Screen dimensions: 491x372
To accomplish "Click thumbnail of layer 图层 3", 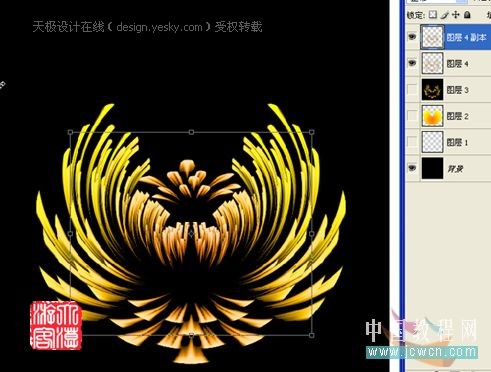I will click(x=432, y=89).
